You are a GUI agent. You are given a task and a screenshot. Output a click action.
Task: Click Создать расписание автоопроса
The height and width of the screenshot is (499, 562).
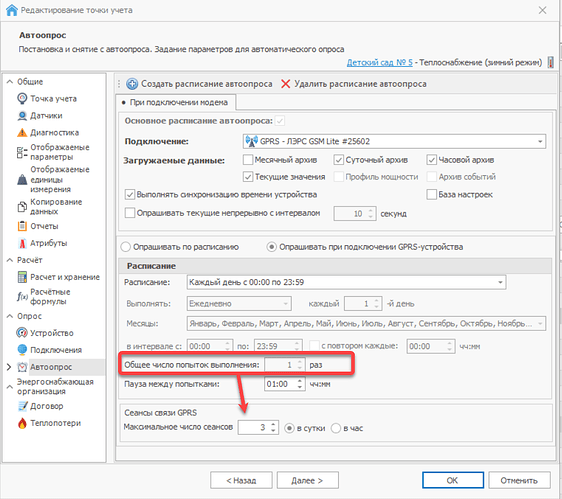(200, 84)
